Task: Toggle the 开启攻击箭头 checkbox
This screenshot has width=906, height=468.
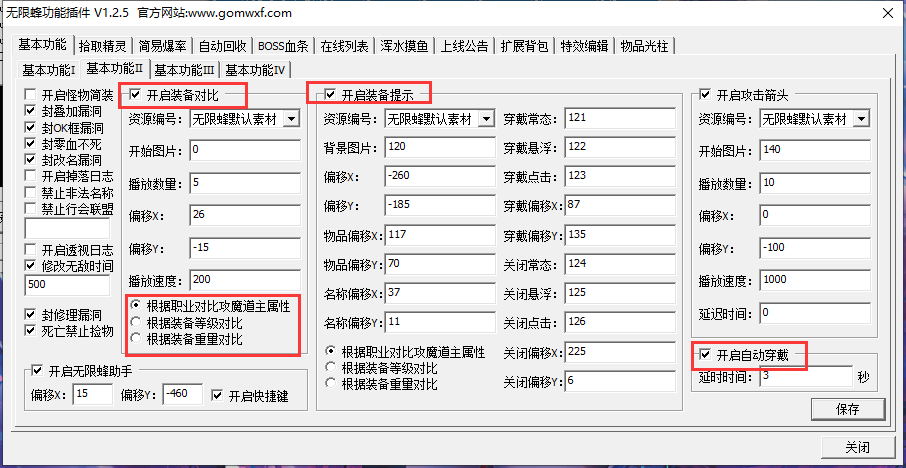Action: pos(706,95)
